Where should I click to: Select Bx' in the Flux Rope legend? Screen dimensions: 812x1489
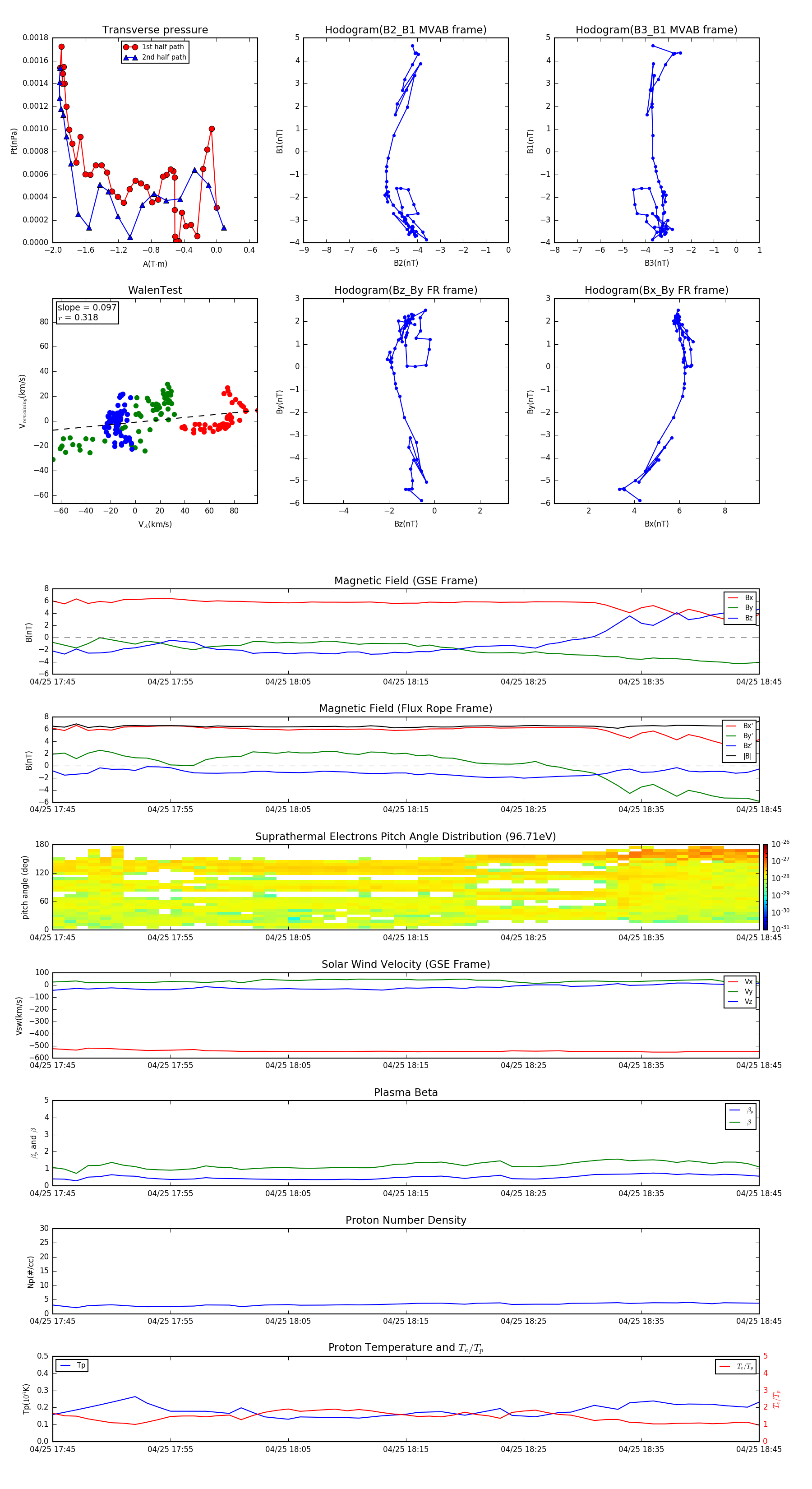(740, 726)
